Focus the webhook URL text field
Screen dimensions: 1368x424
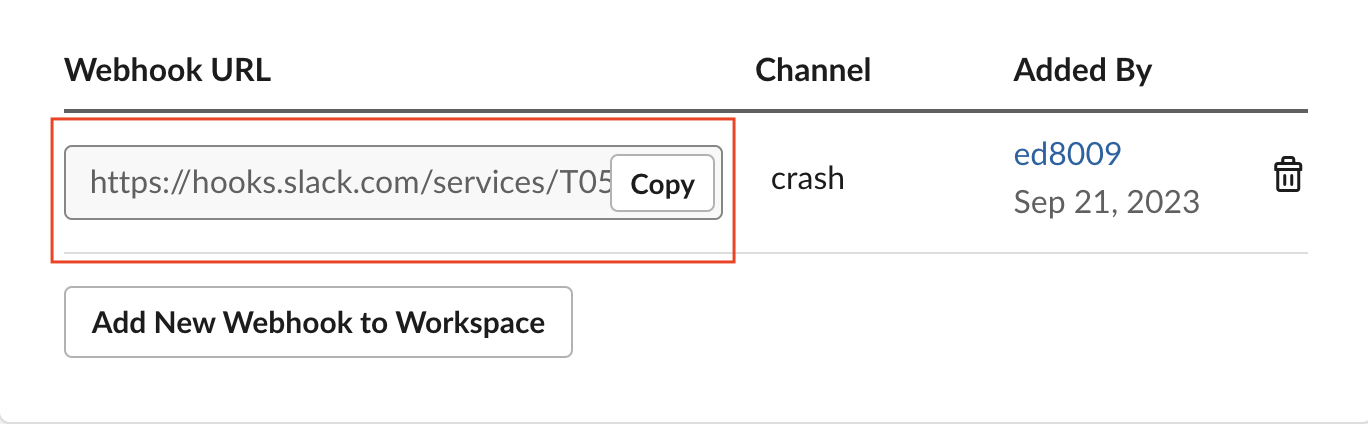(x=340, y=183)
